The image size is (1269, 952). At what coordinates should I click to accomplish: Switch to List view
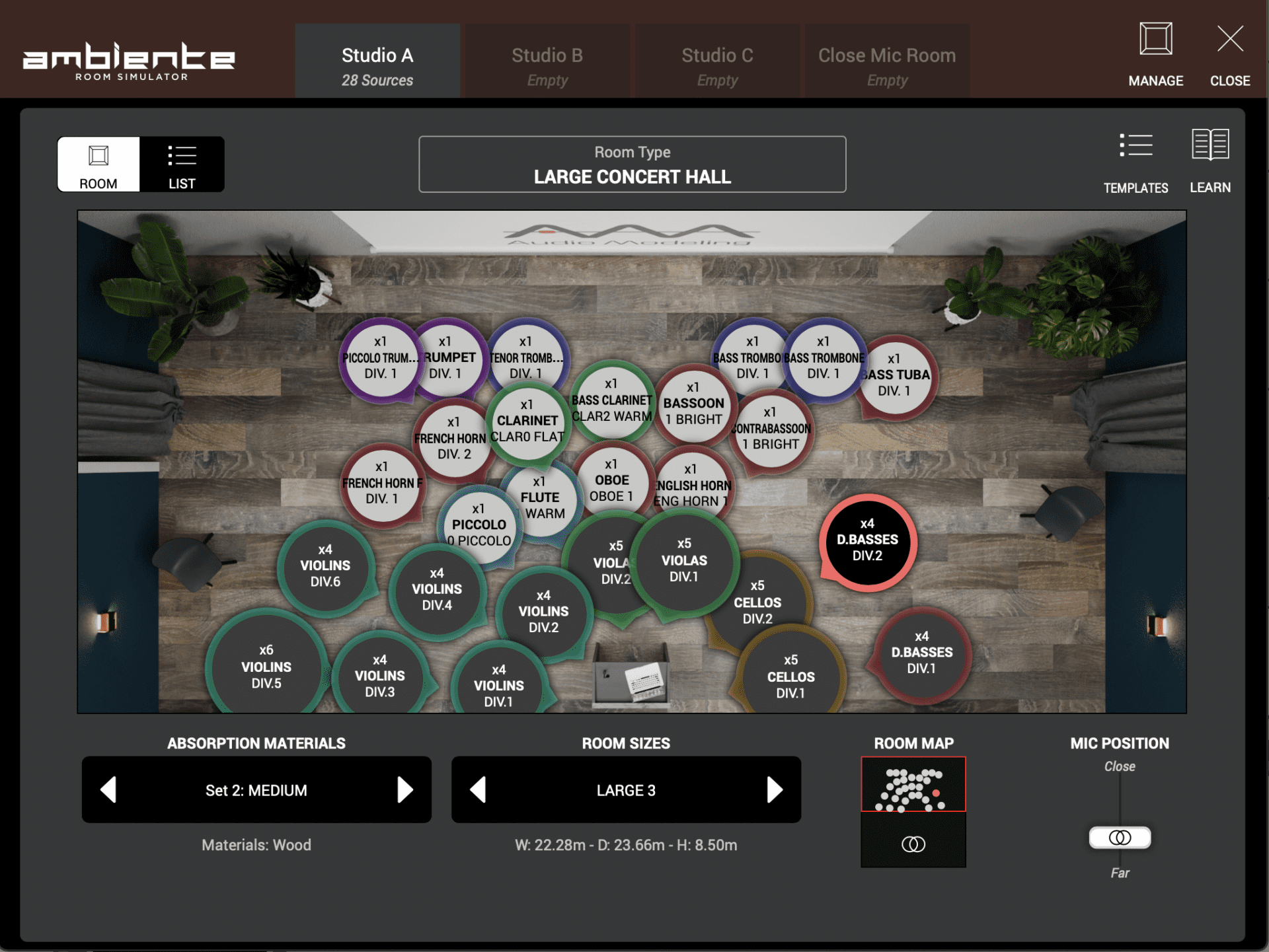[x=182, y=165]
